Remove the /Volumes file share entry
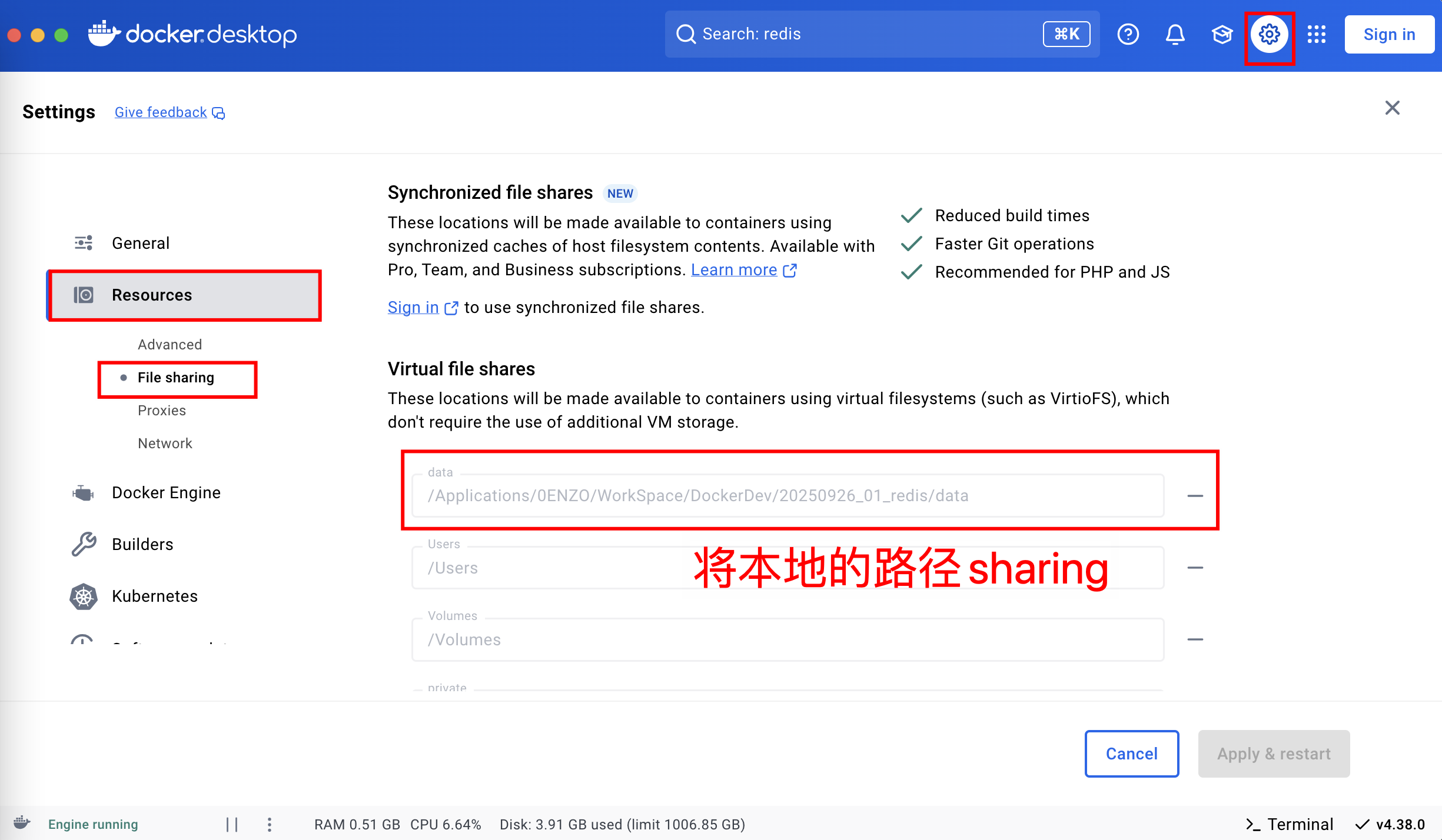The image size is (1442, 840). tap(1195, 639)
